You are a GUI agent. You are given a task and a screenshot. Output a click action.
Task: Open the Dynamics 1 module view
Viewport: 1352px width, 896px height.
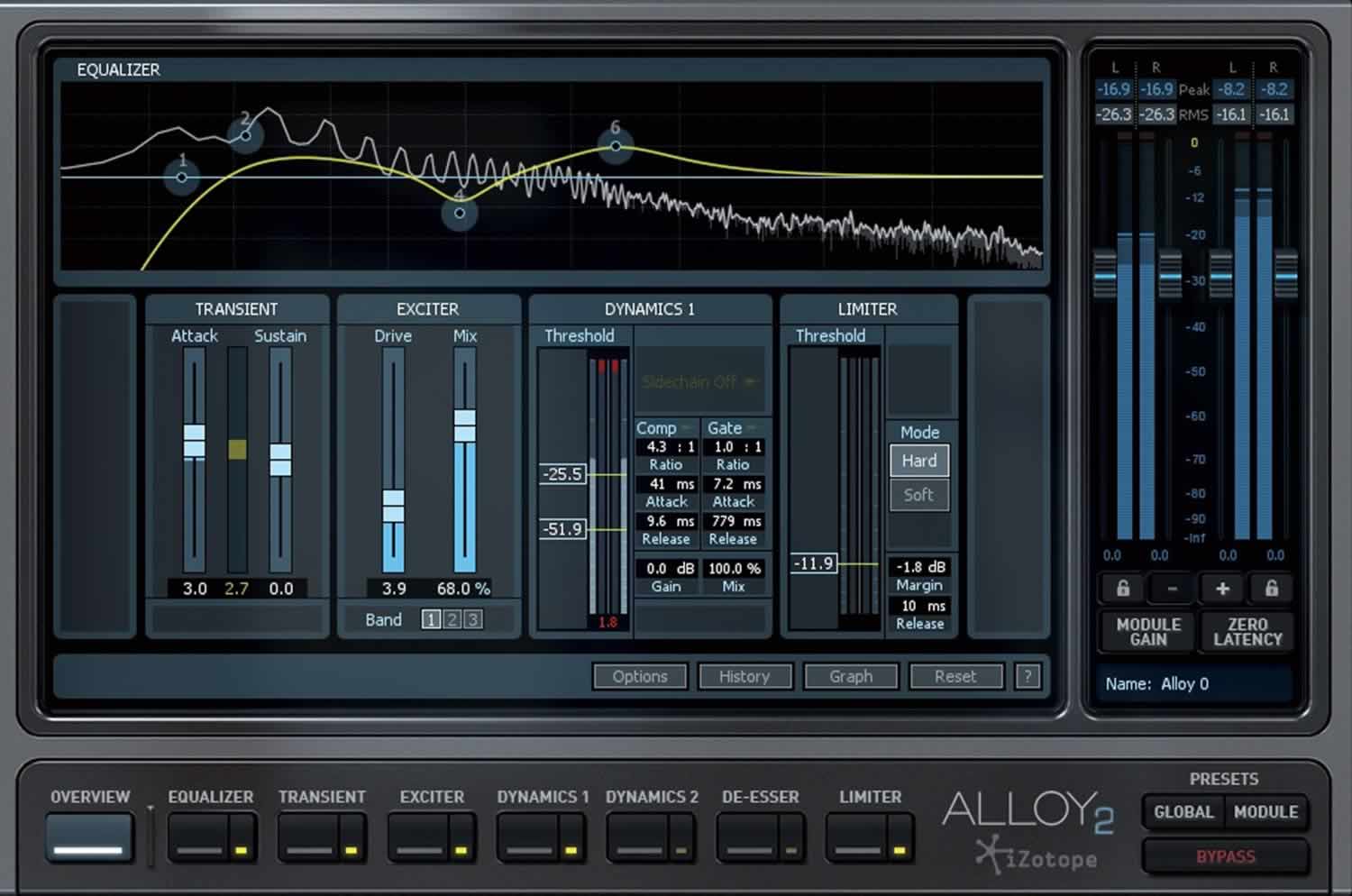coord(528,838)
